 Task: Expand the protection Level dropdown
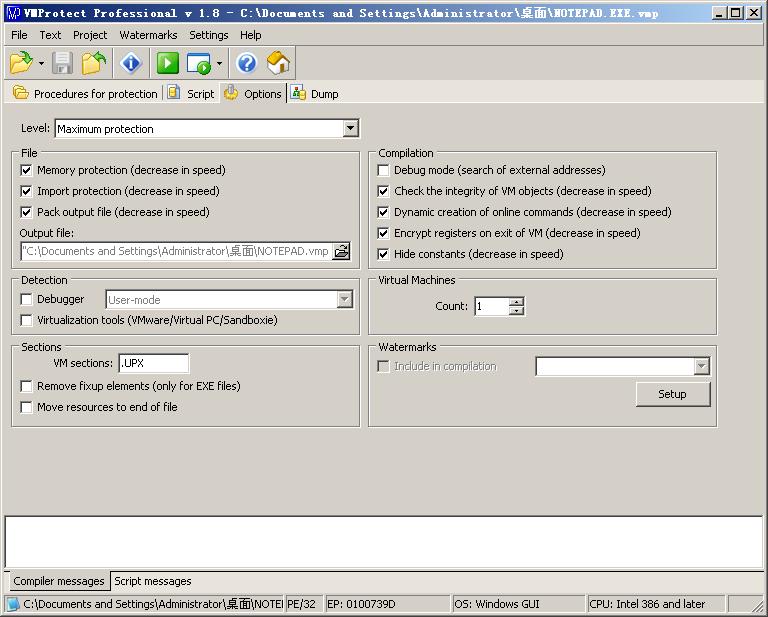point(350,129)
